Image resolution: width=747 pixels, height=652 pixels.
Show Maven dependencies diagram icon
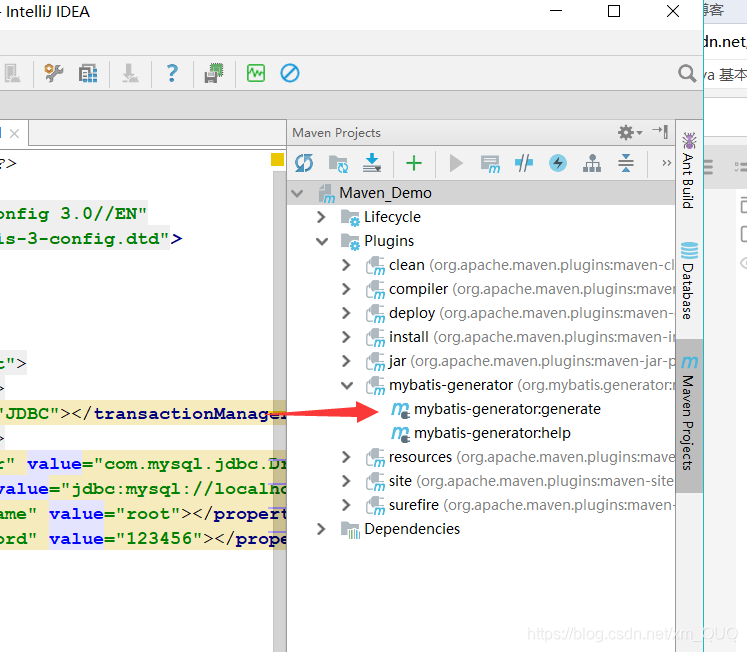592,163
